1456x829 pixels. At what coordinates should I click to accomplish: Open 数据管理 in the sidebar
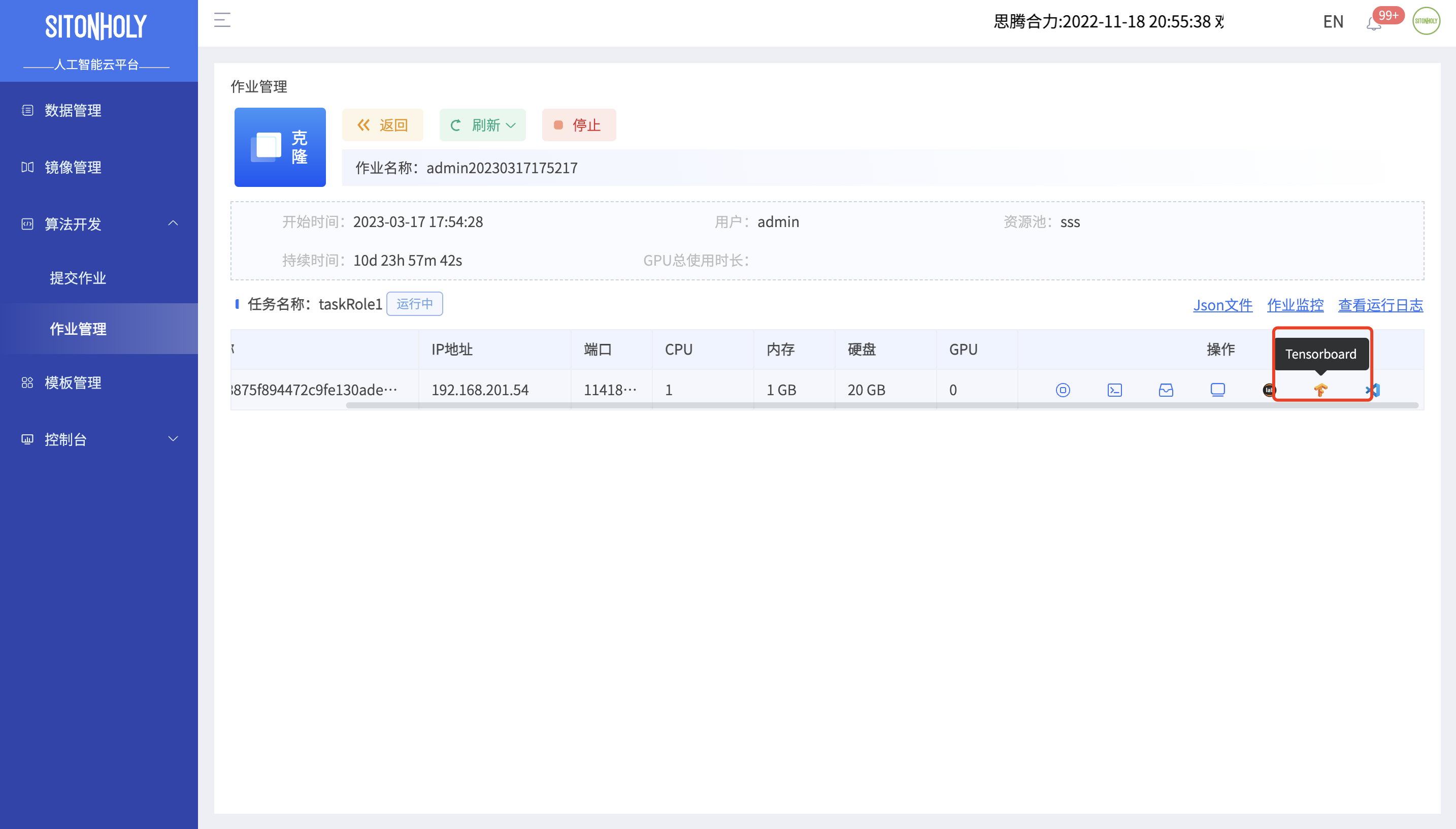(99, 110)
